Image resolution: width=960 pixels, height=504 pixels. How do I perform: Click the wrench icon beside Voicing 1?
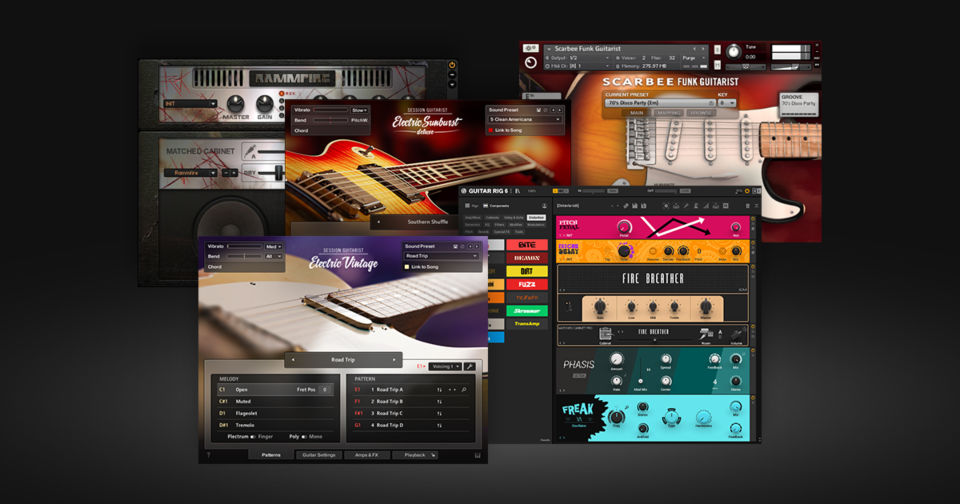pos(470,367)
